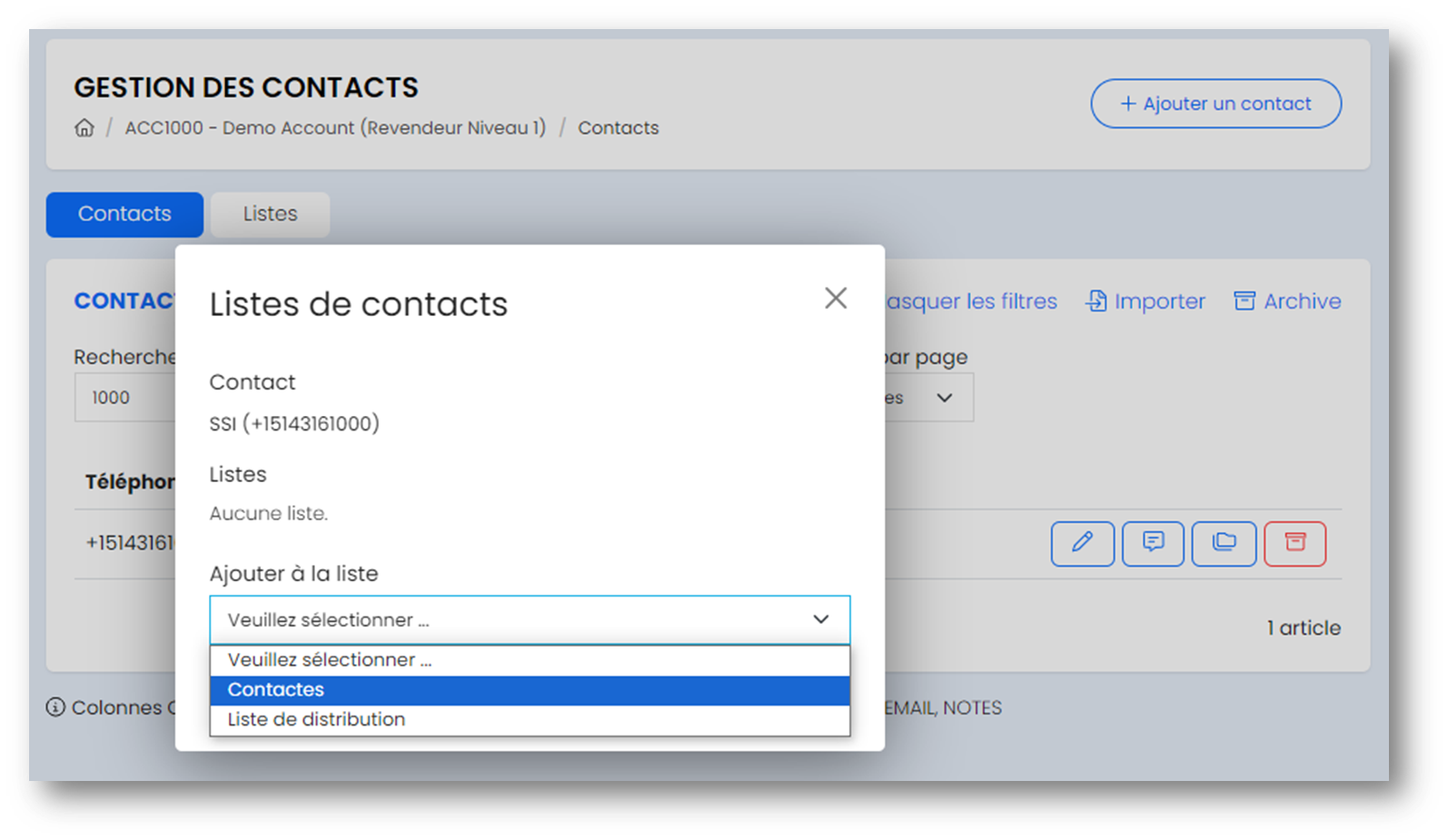Open the message icon button for contact

1153,544
